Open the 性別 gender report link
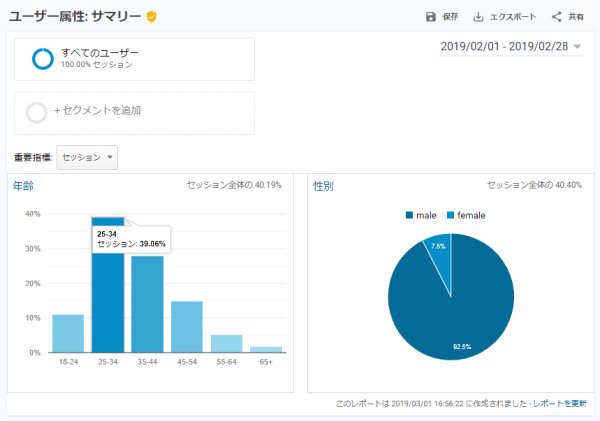Viewport: 600px width, 421px height. tap(323, 186)
